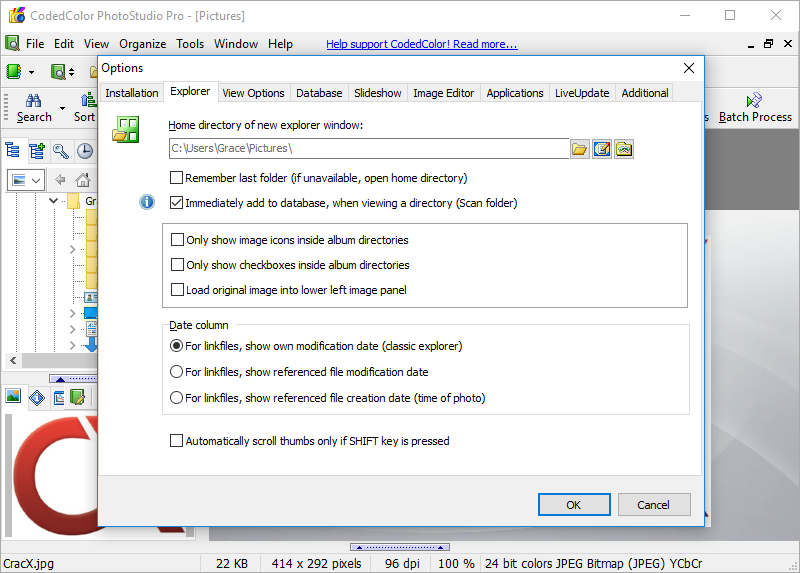Click the home icon in folder panel
Viewport: 800px width, 573px height.
(83, 180)
